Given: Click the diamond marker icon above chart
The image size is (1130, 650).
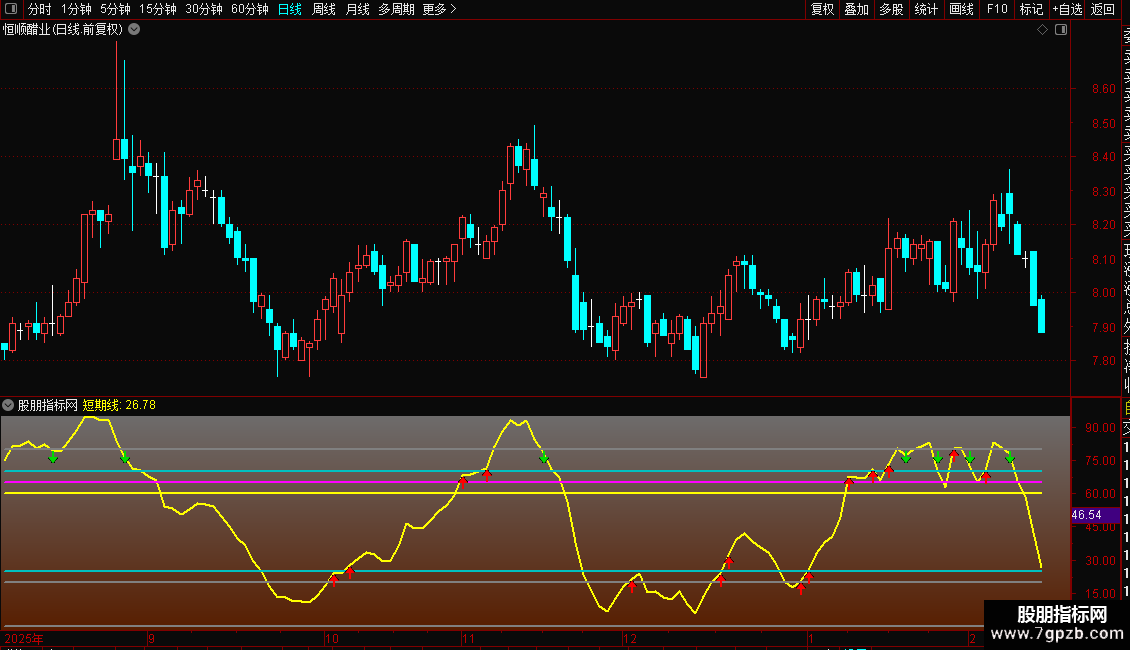Looking at the screenshot, I should point(1042,30).
